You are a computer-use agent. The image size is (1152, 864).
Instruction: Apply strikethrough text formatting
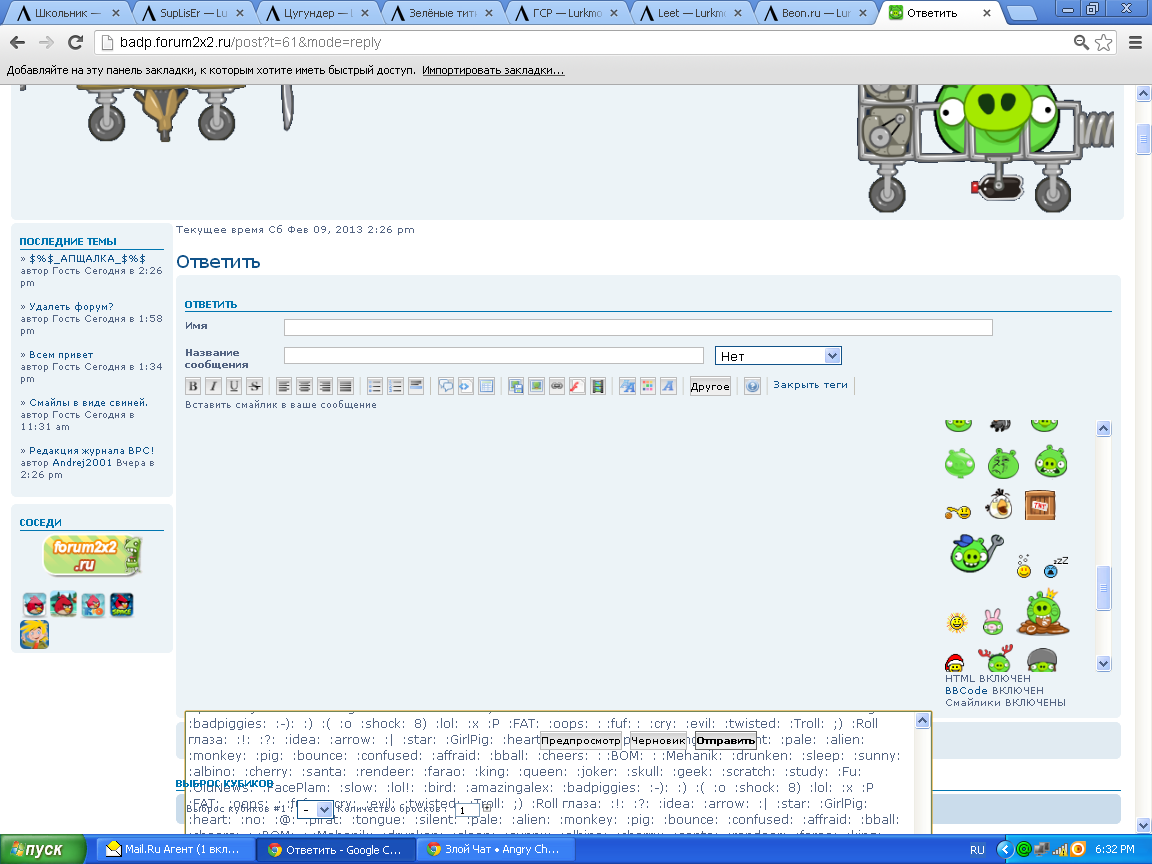(x=255, y=386)
